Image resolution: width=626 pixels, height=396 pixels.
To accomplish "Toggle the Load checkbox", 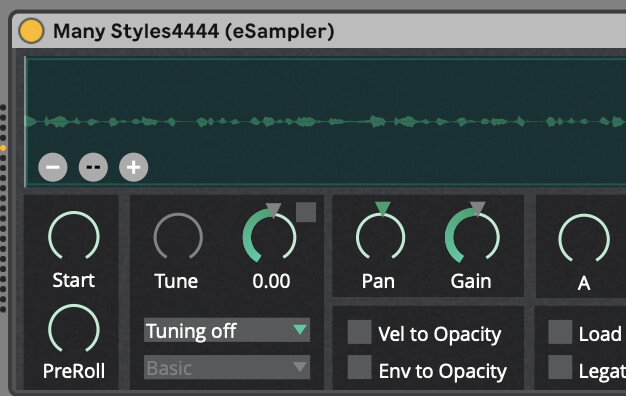I will click(x=560, y=332).
